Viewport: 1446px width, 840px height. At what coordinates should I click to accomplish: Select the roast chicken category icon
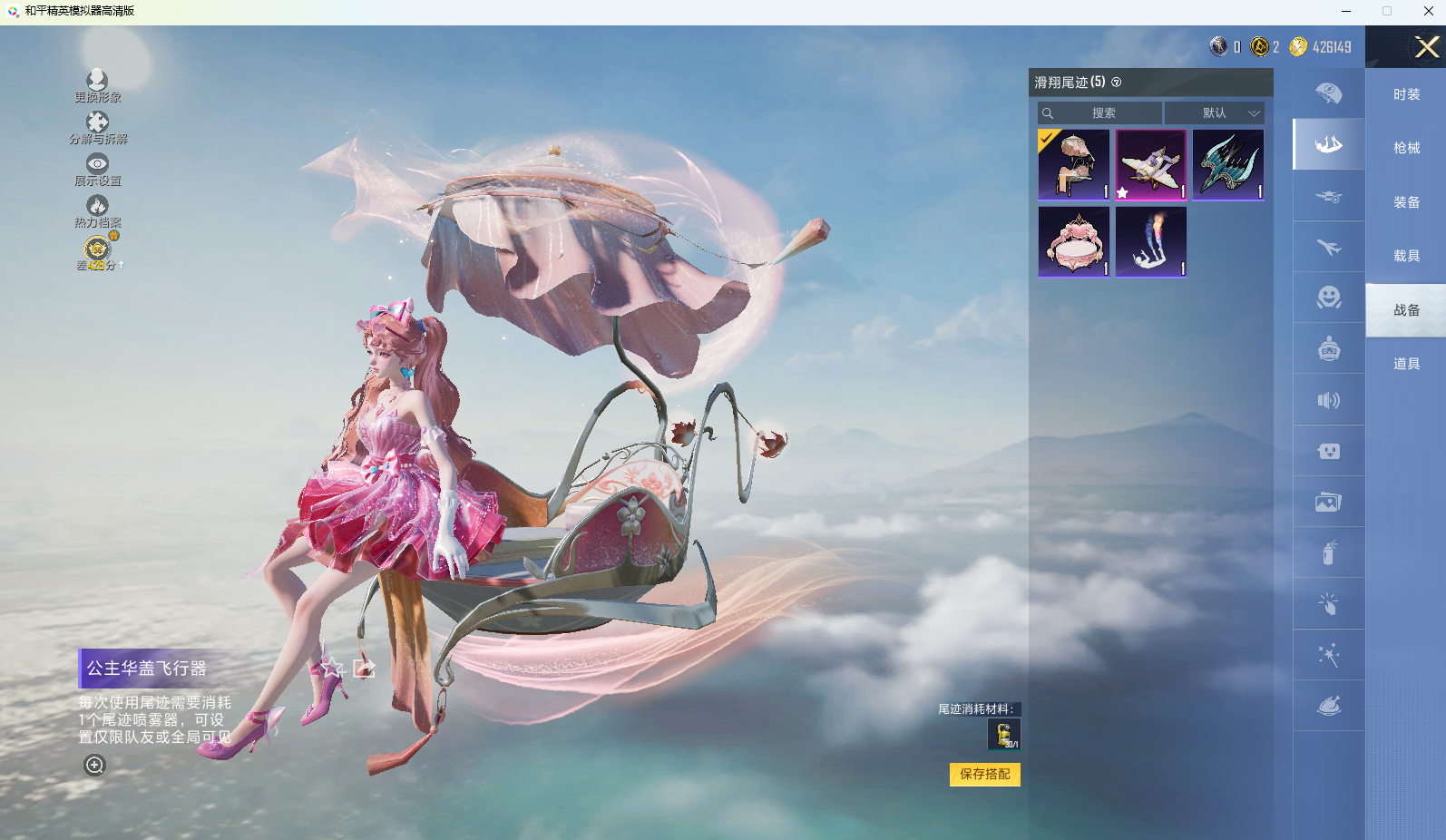click(x=1329, y=706)
